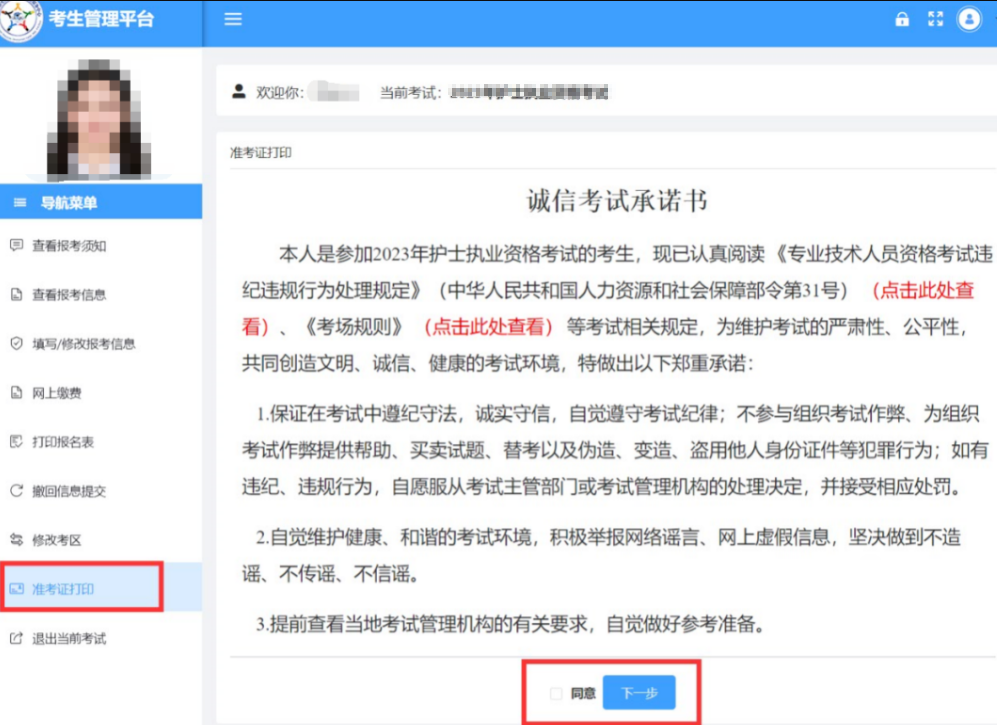Open the first red 点击此处查看 link
Viewport: 997px width, 725px height.
(922, 291)
